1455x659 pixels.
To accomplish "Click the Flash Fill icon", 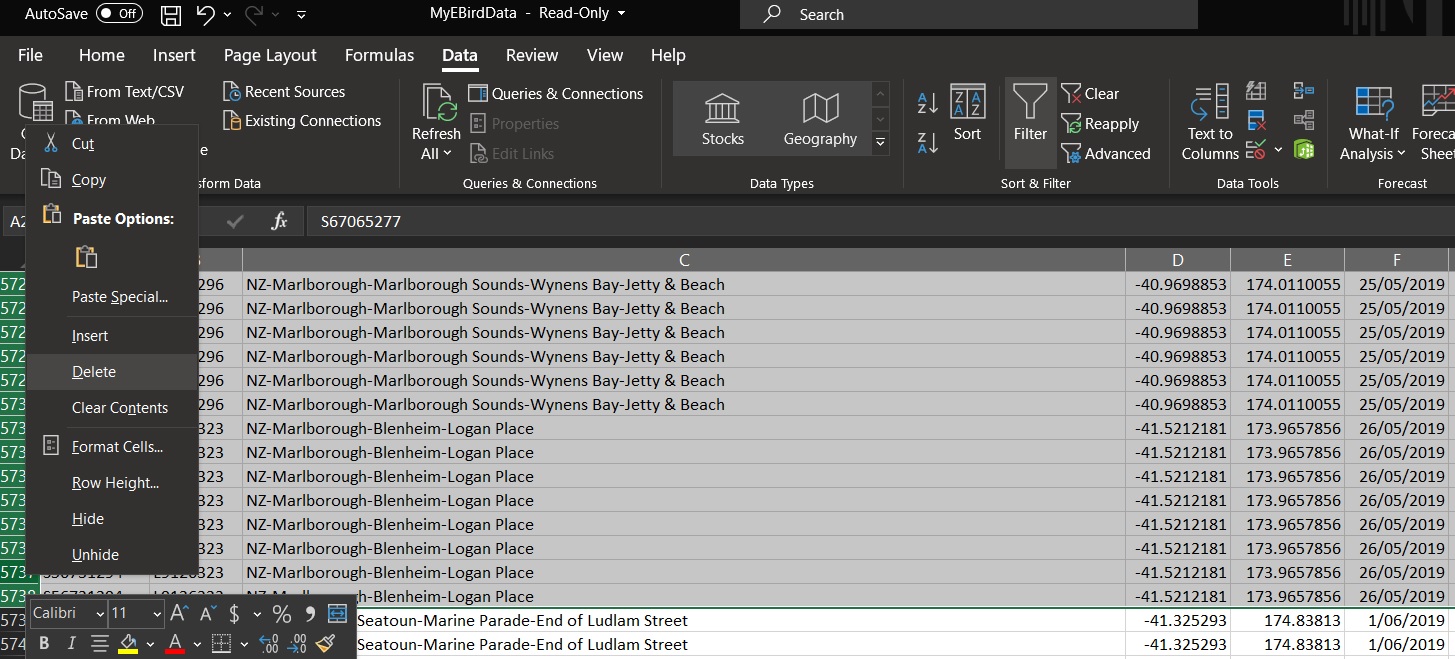I will tap(1257, 92).
